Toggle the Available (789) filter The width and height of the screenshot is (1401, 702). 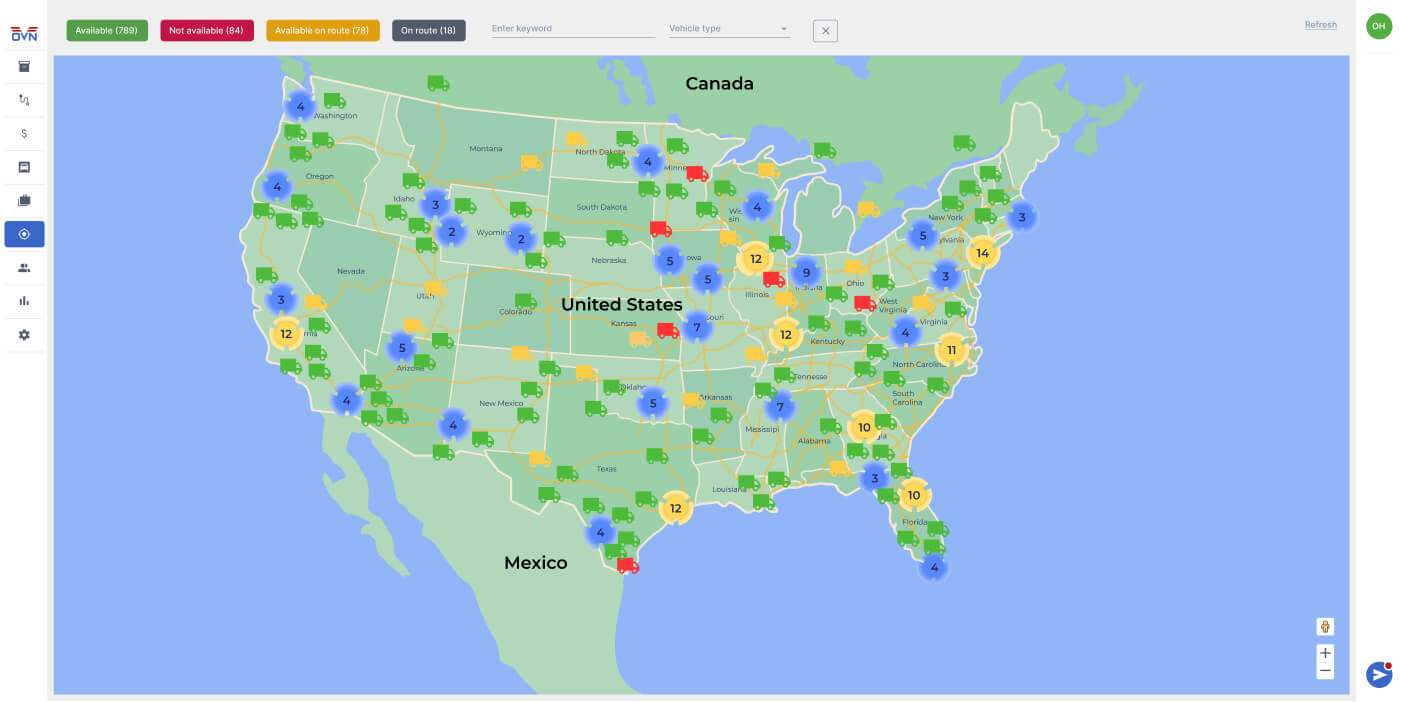[x=107, y=31]
